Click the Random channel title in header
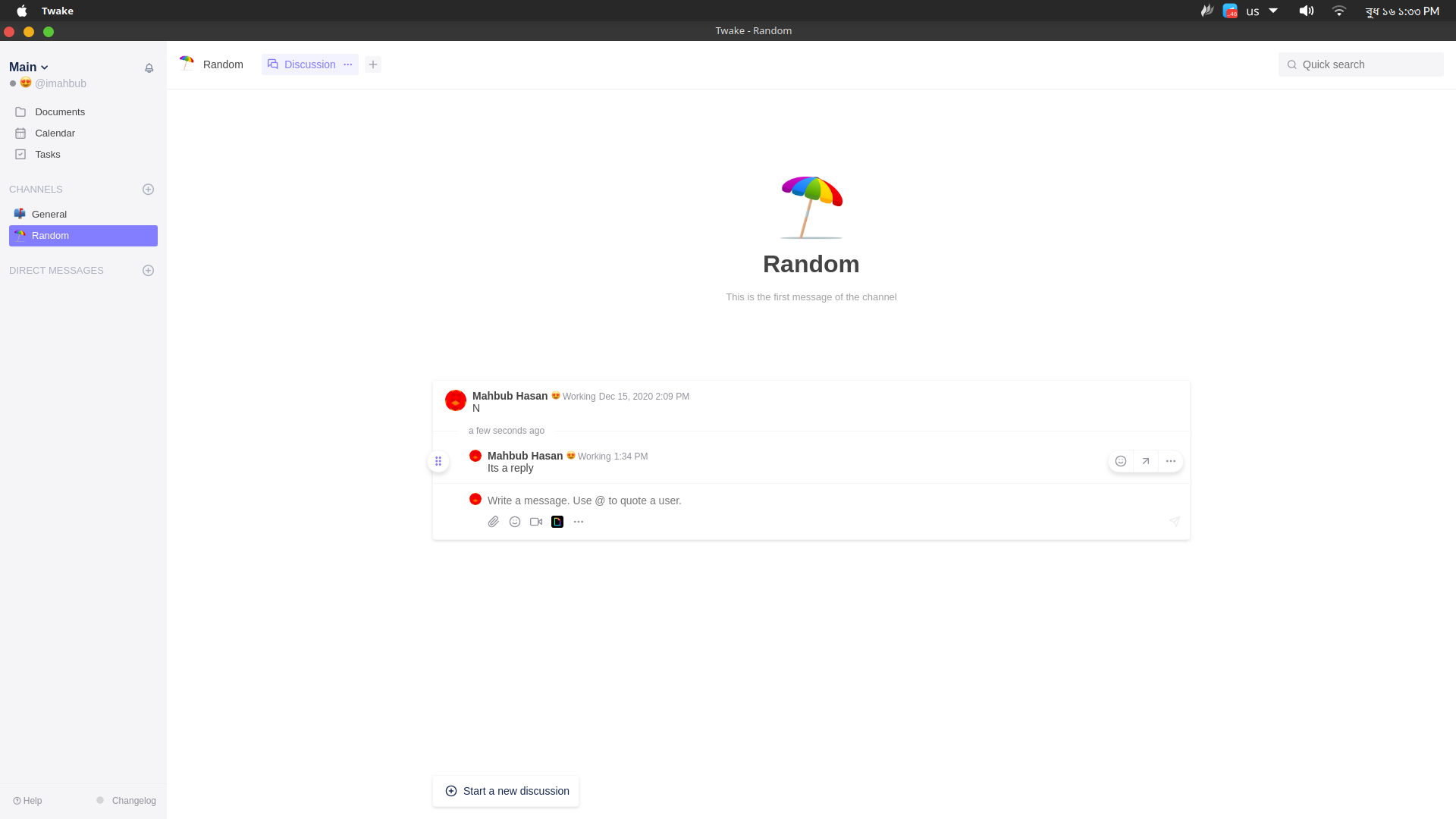 pos(223,64)
